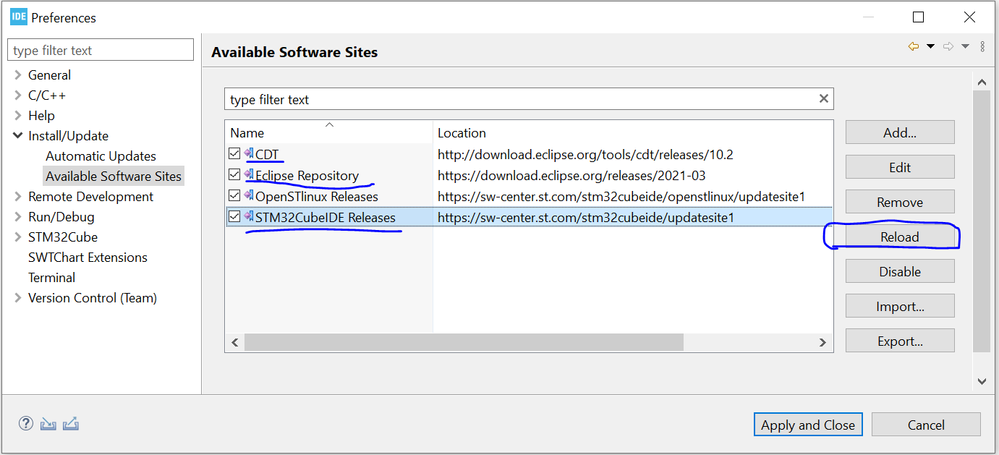This screenshot has width=999, height=455.
Task: Click the horizontal scrollbar thumb in sites table
Action: (463, 342)
